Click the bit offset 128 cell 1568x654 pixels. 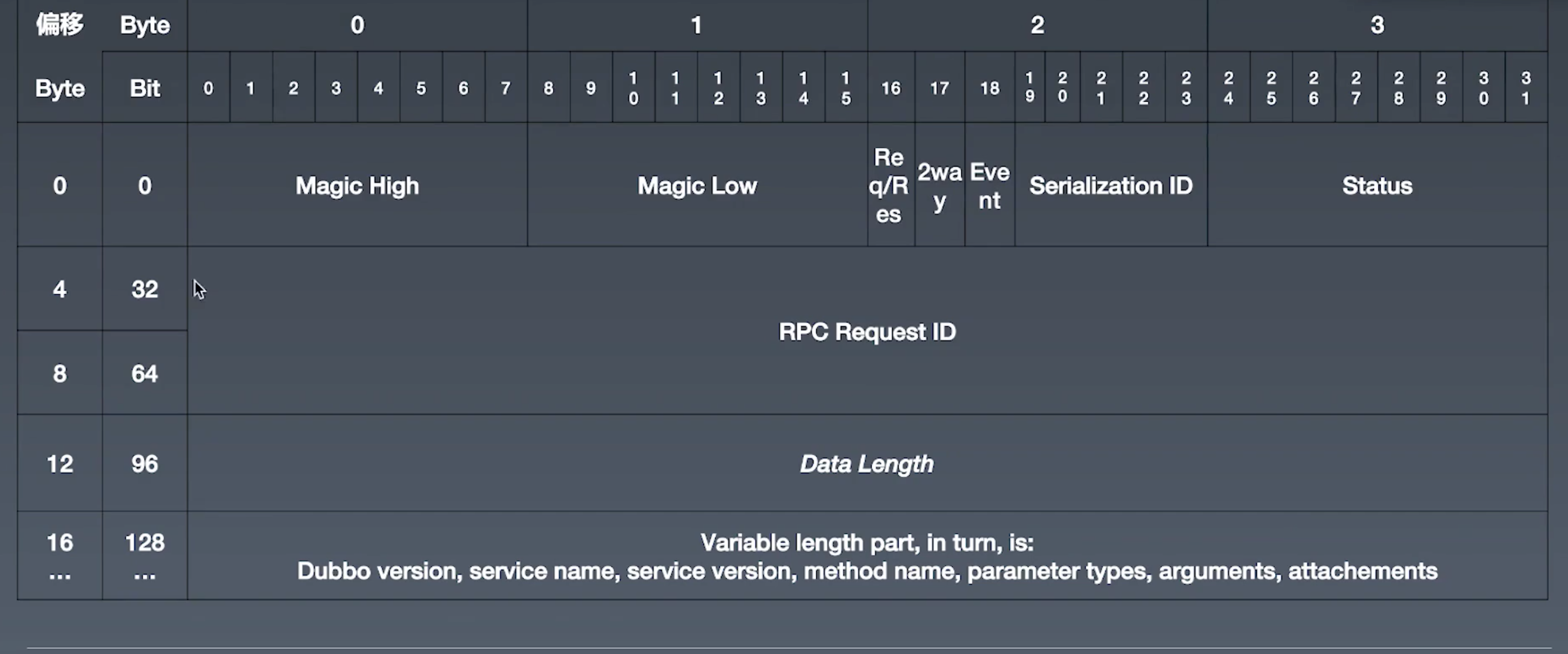pos(144,555)
